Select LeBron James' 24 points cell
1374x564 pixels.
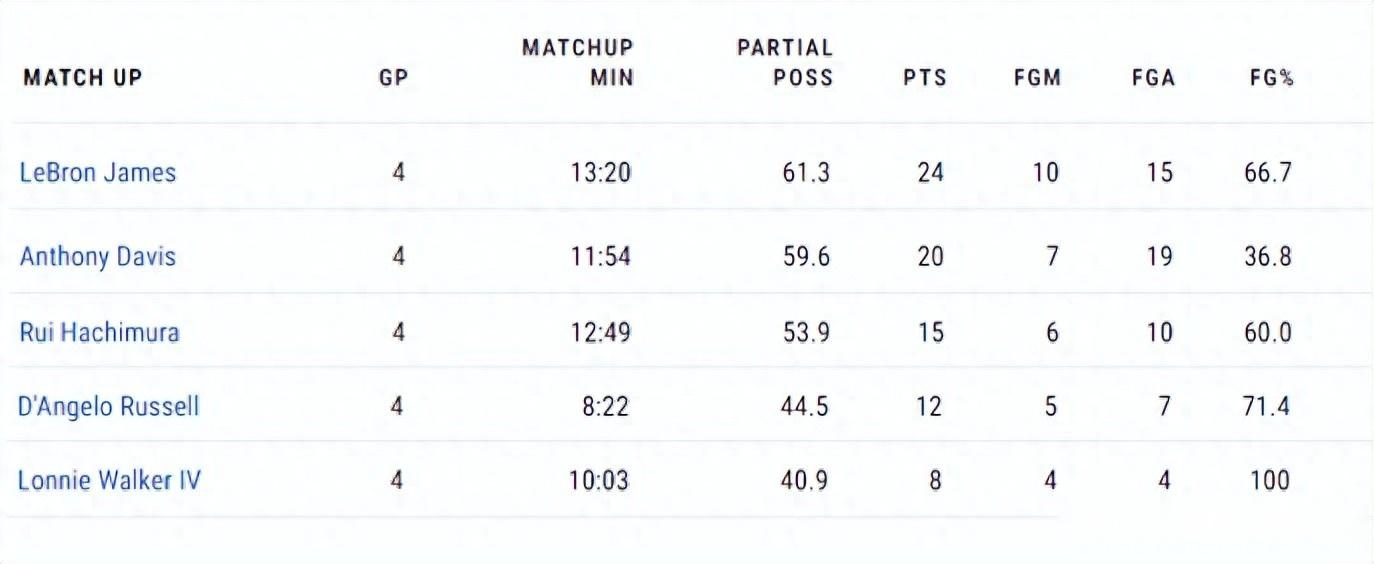coord(930,173)
